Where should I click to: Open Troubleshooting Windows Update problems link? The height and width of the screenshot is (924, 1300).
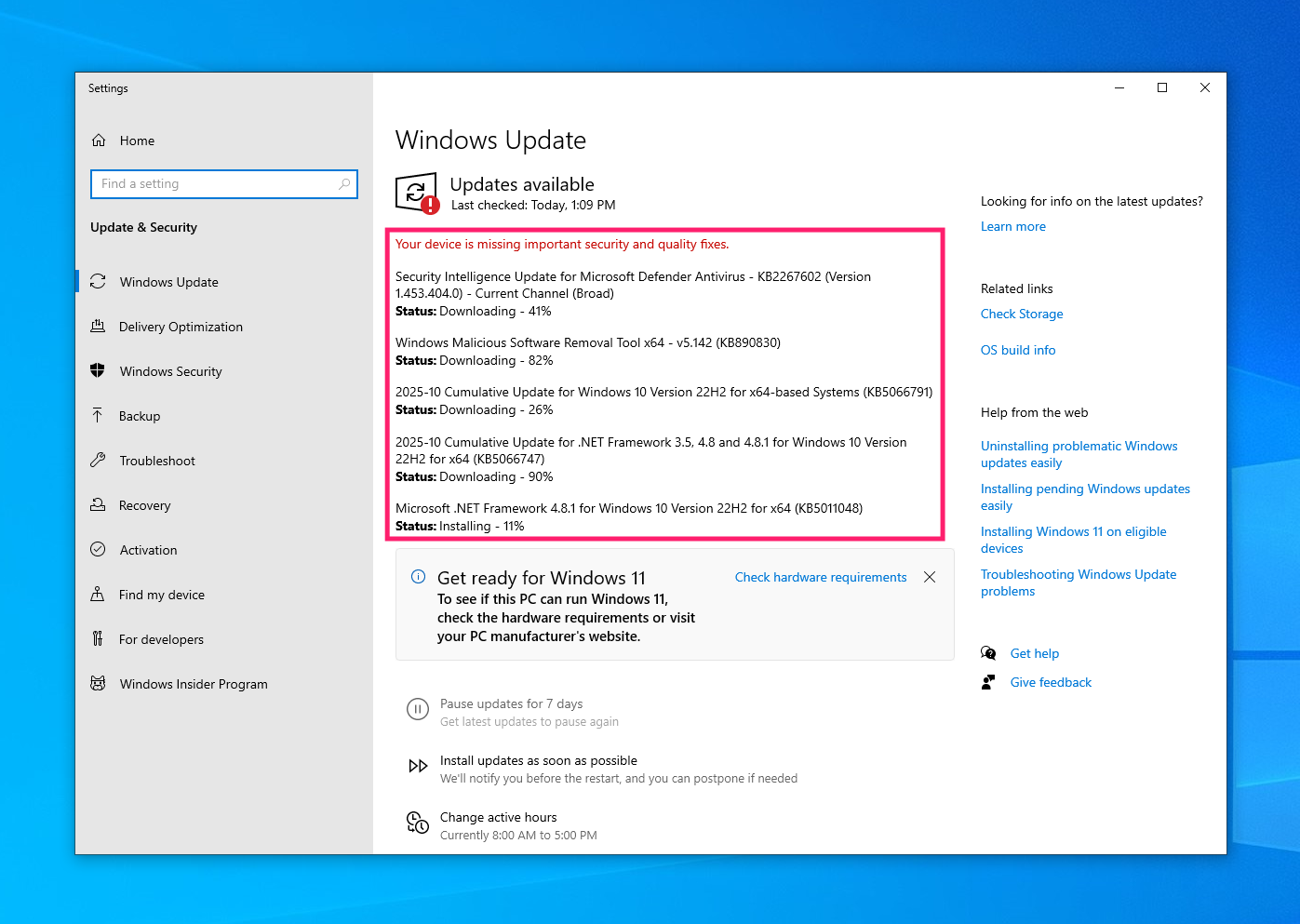point(1079,583)
